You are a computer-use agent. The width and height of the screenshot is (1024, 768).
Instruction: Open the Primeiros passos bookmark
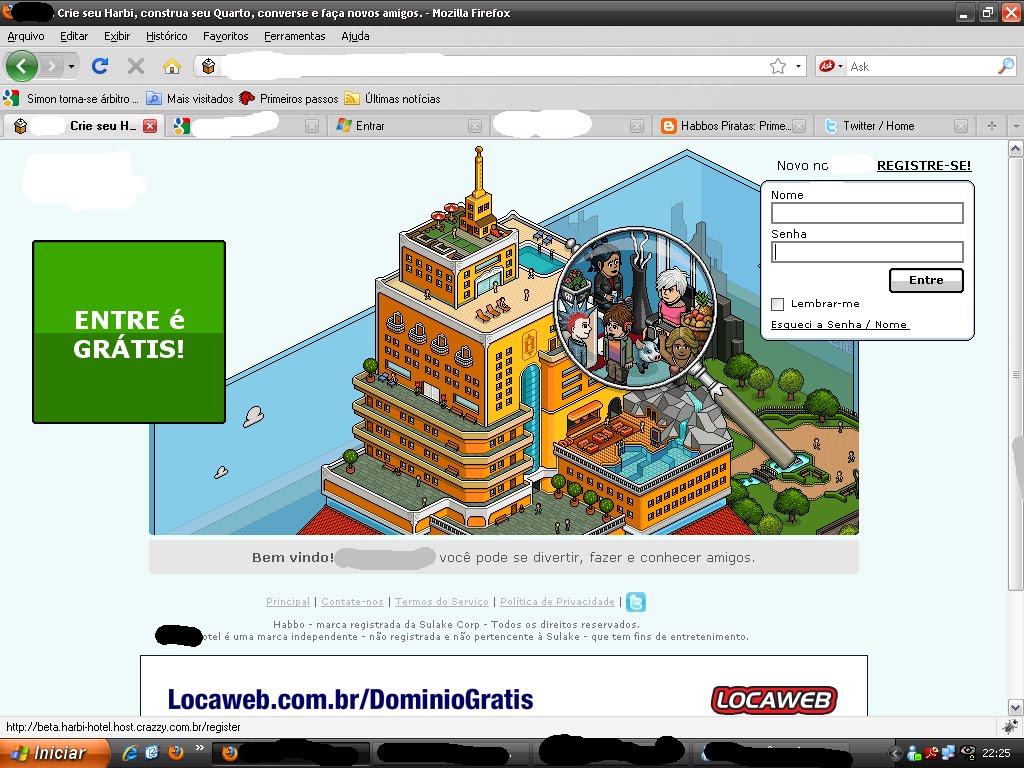(x=289, y=99)
